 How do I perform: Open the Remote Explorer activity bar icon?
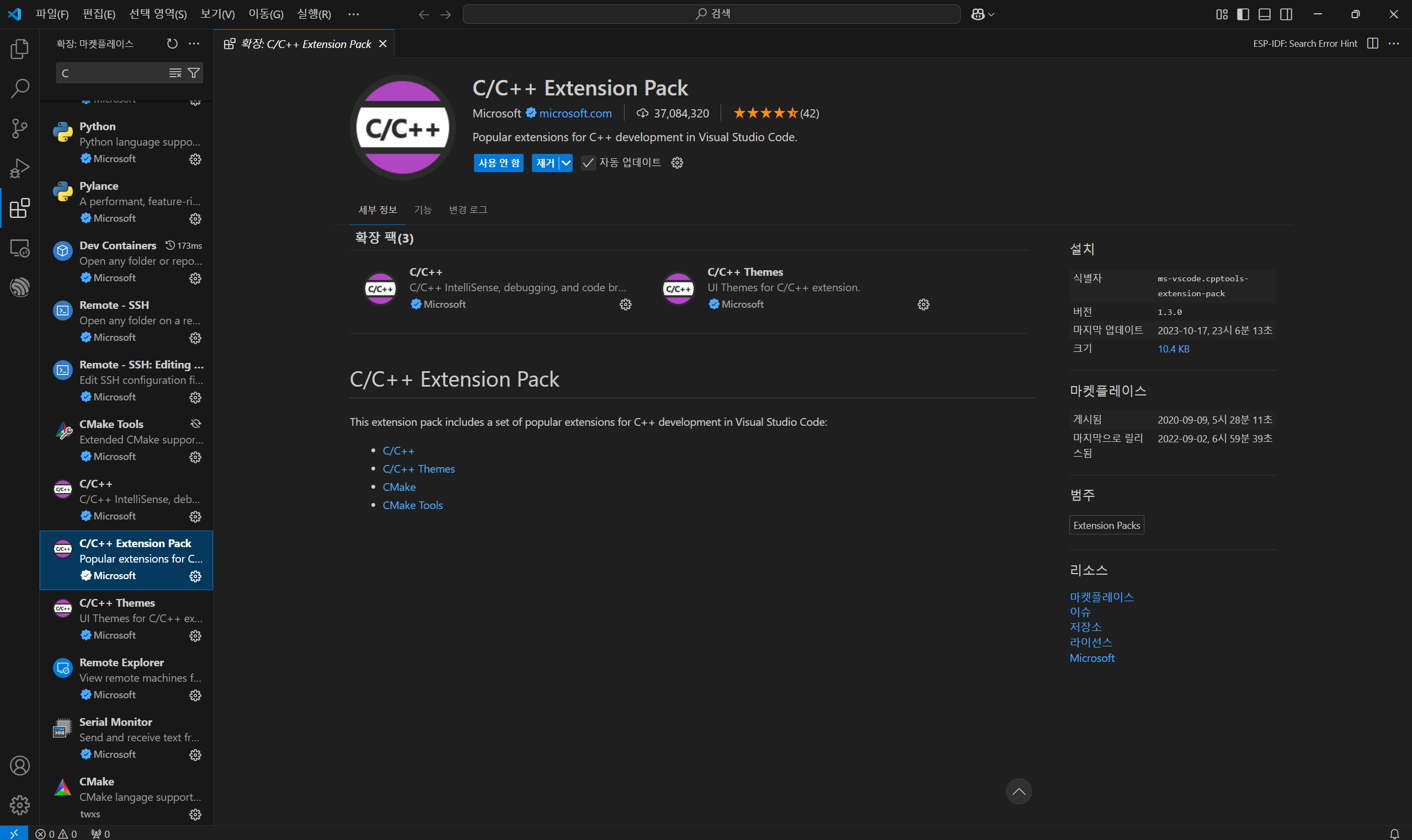tap(20, 248)
